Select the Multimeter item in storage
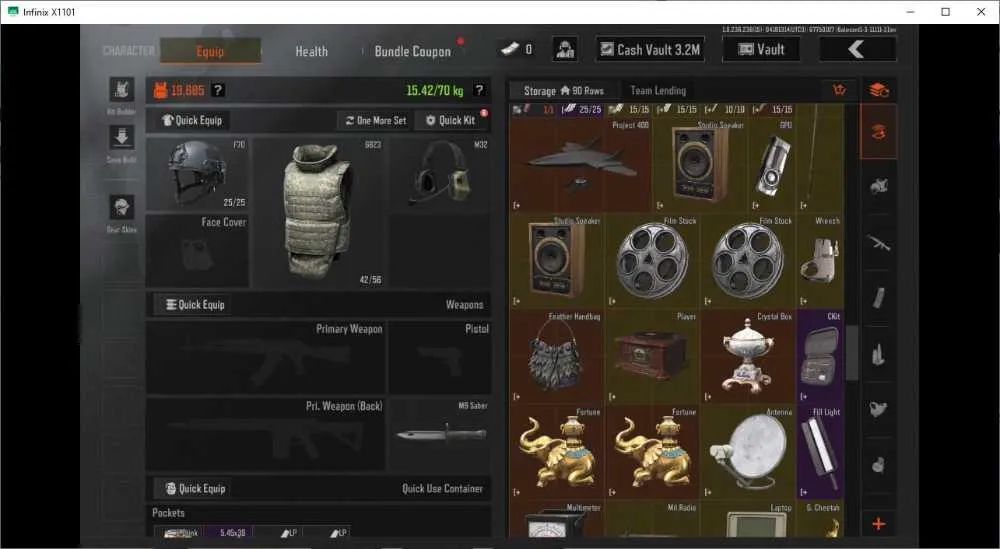This screenshot has height=549, width=1000. pyautogui.click(x=557, y=519)
